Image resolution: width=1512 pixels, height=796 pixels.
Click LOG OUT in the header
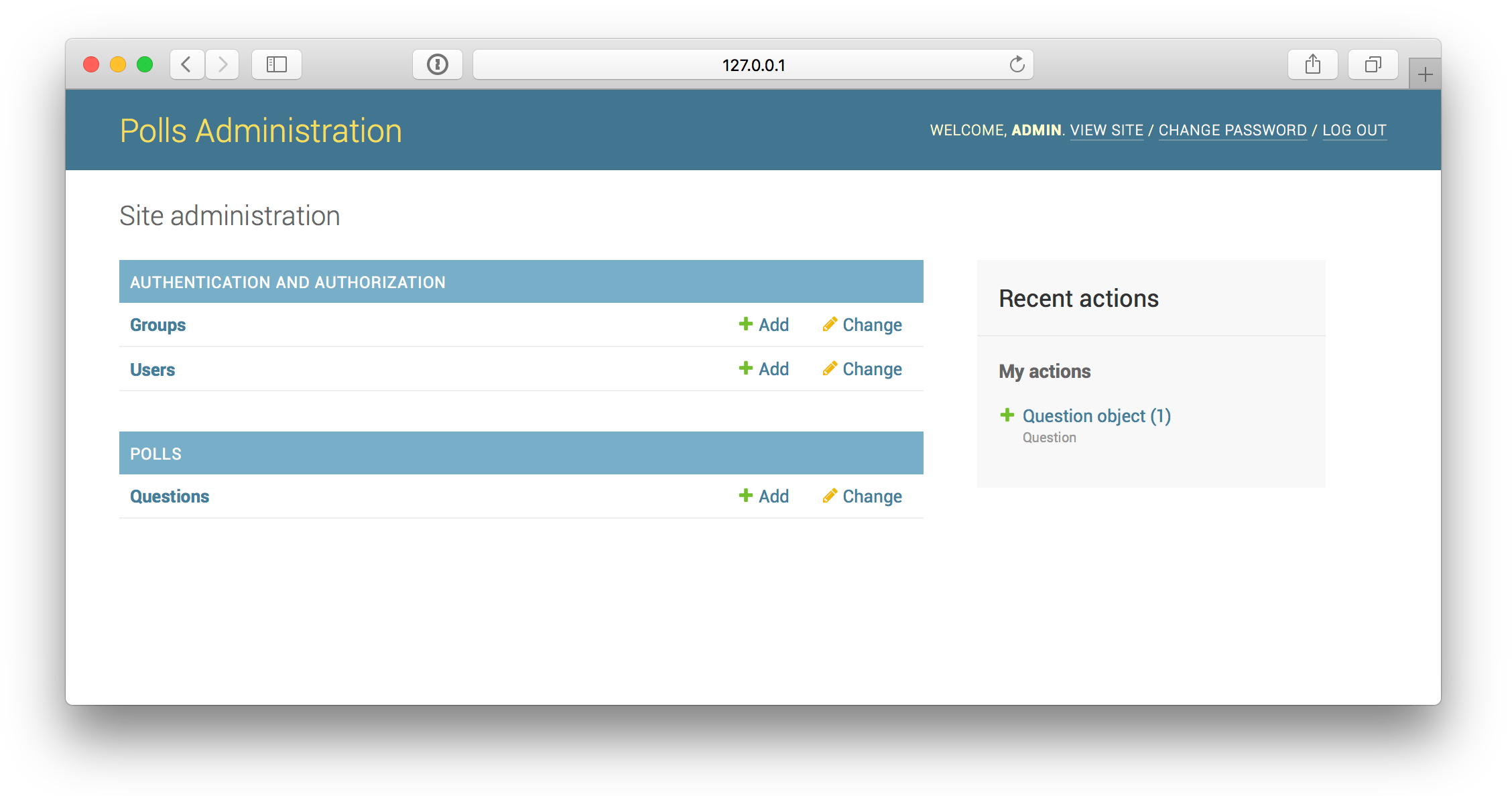[x=1354, y=129]
